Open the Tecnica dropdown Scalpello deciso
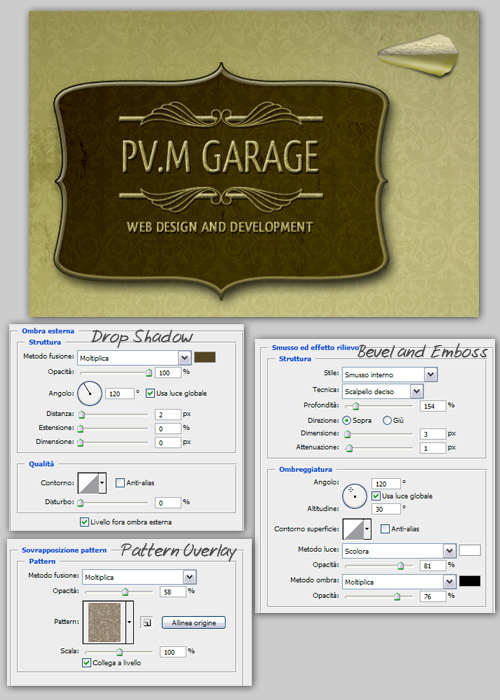 click(x=383, y=391)
